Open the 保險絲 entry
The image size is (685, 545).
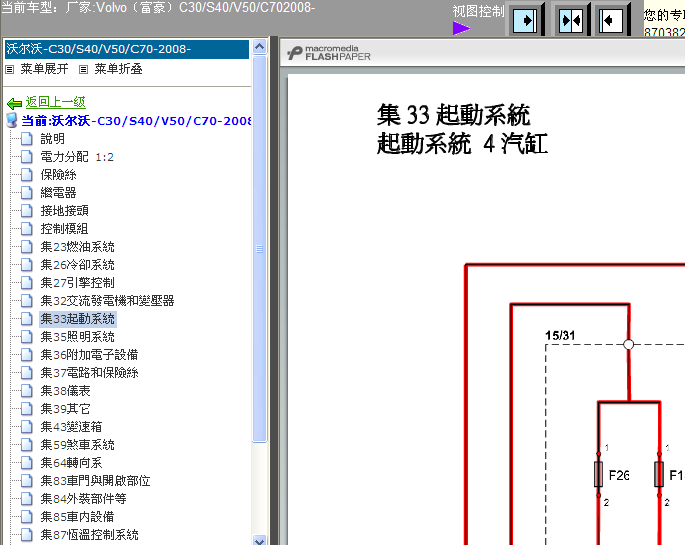(58, 175)
